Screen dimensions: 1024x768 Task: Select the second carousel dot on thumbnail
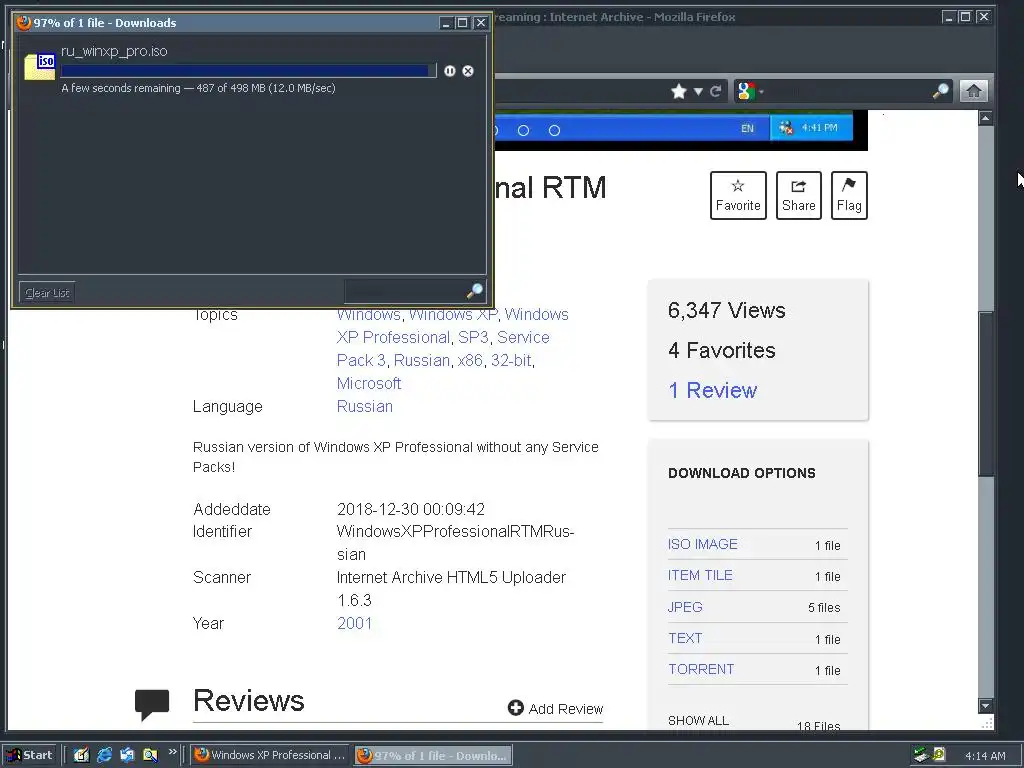click(523, 131)
